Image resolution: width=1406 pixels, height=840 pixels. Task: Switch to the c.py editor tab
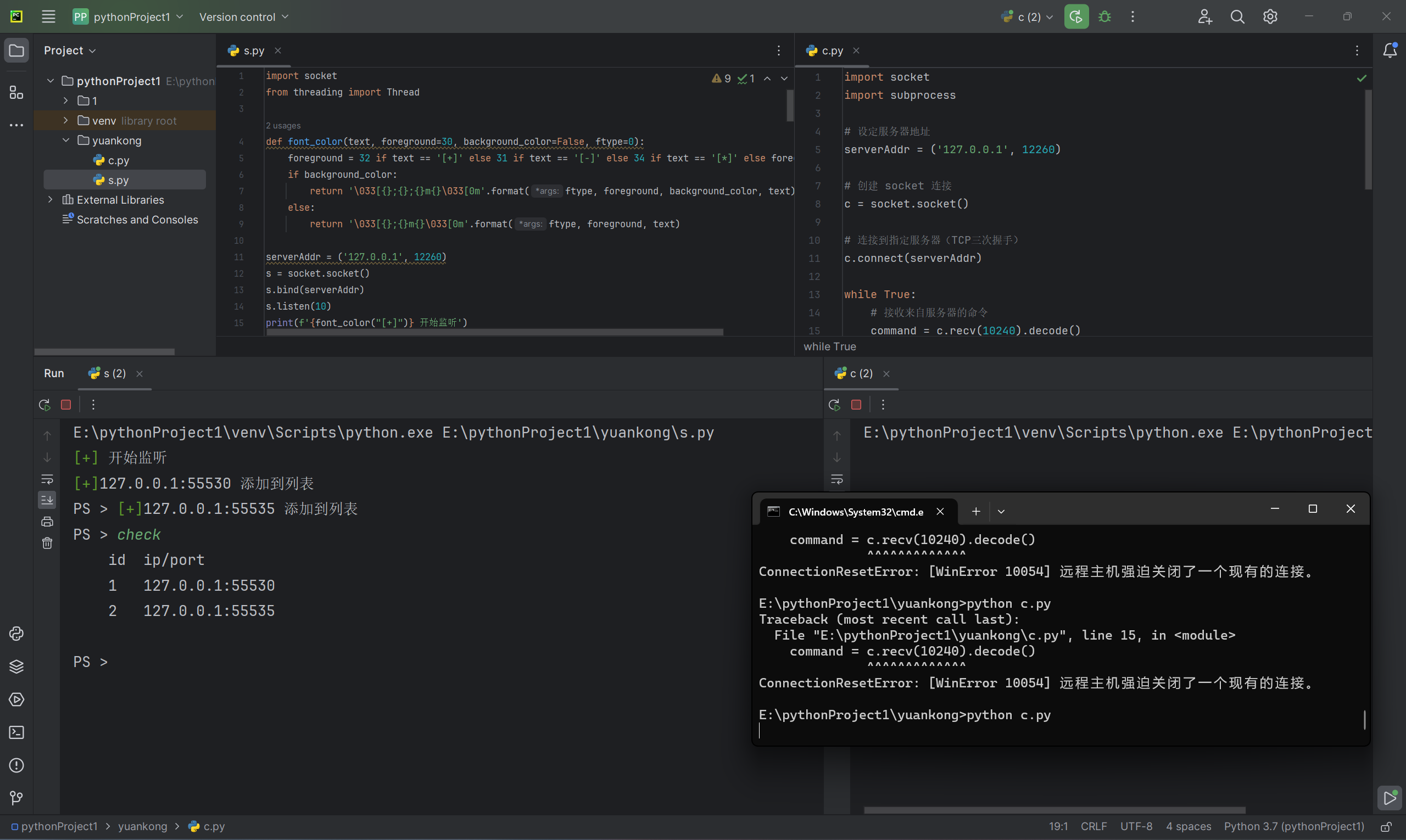click(x=833, y=51)
